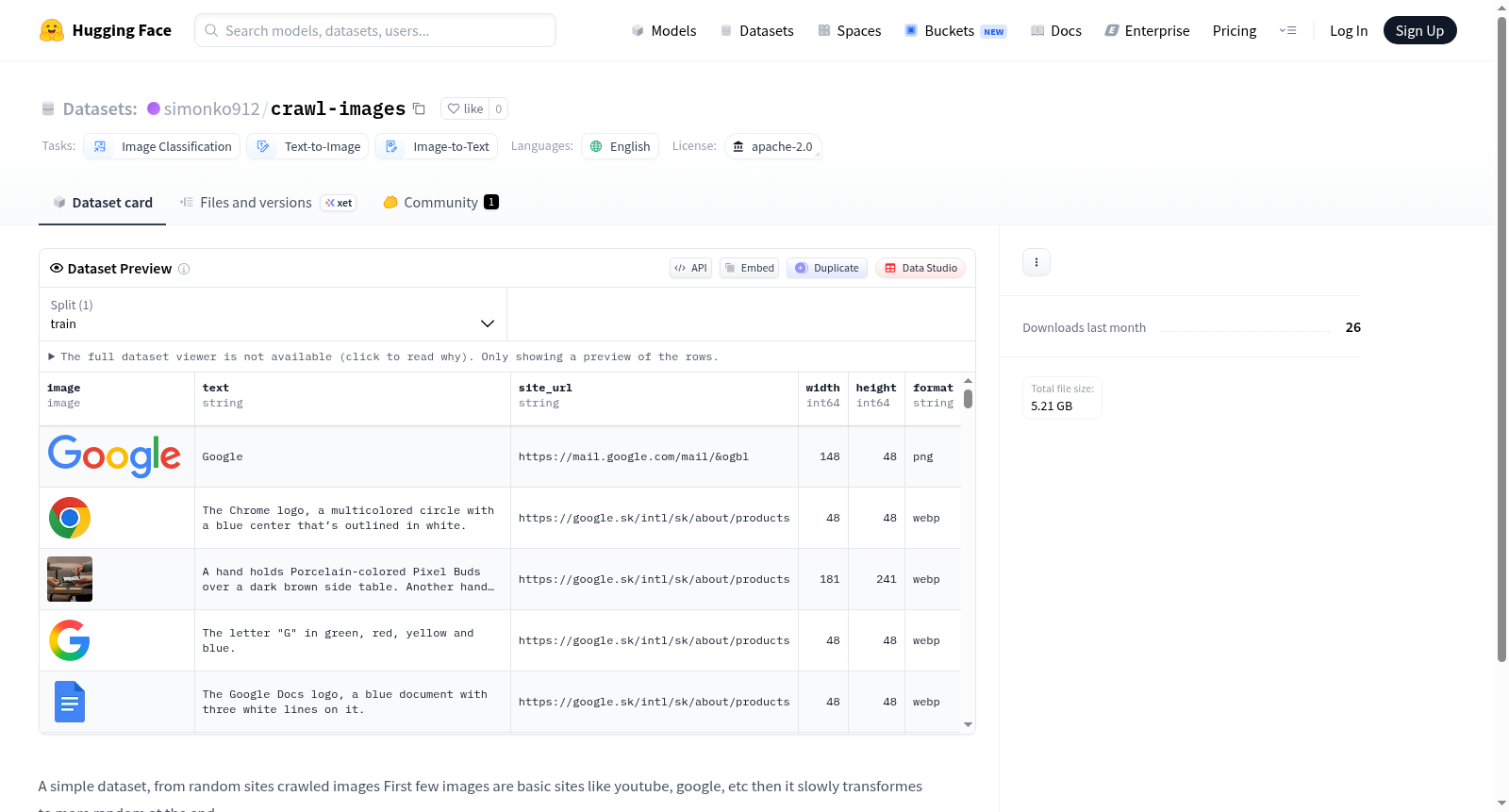1509x812 pixels.
Task: Click the Image Classification task icon
Action: coord(100,146)
